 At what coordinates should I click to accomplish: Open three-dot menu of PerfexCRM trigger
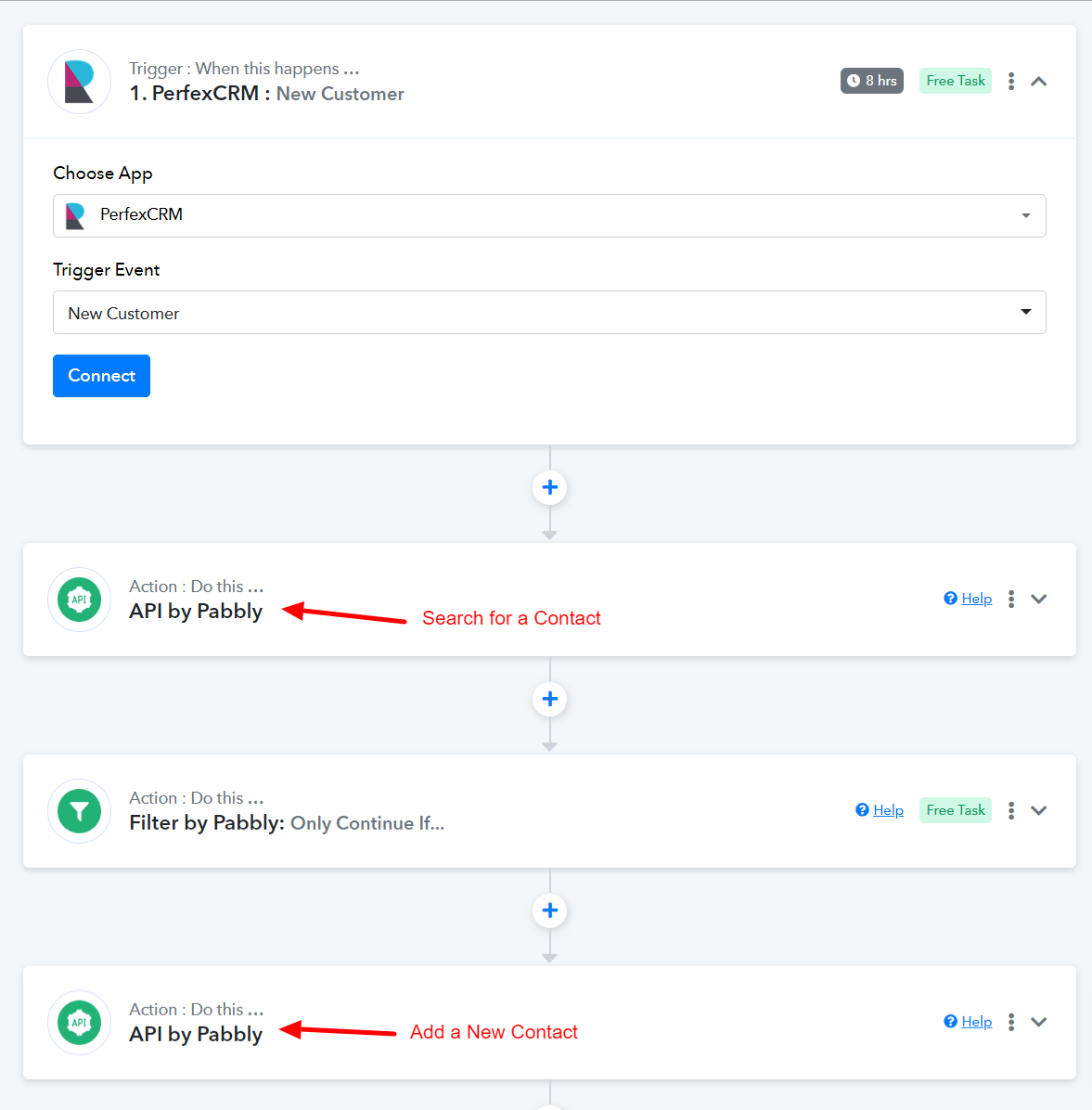(1010, 82)
